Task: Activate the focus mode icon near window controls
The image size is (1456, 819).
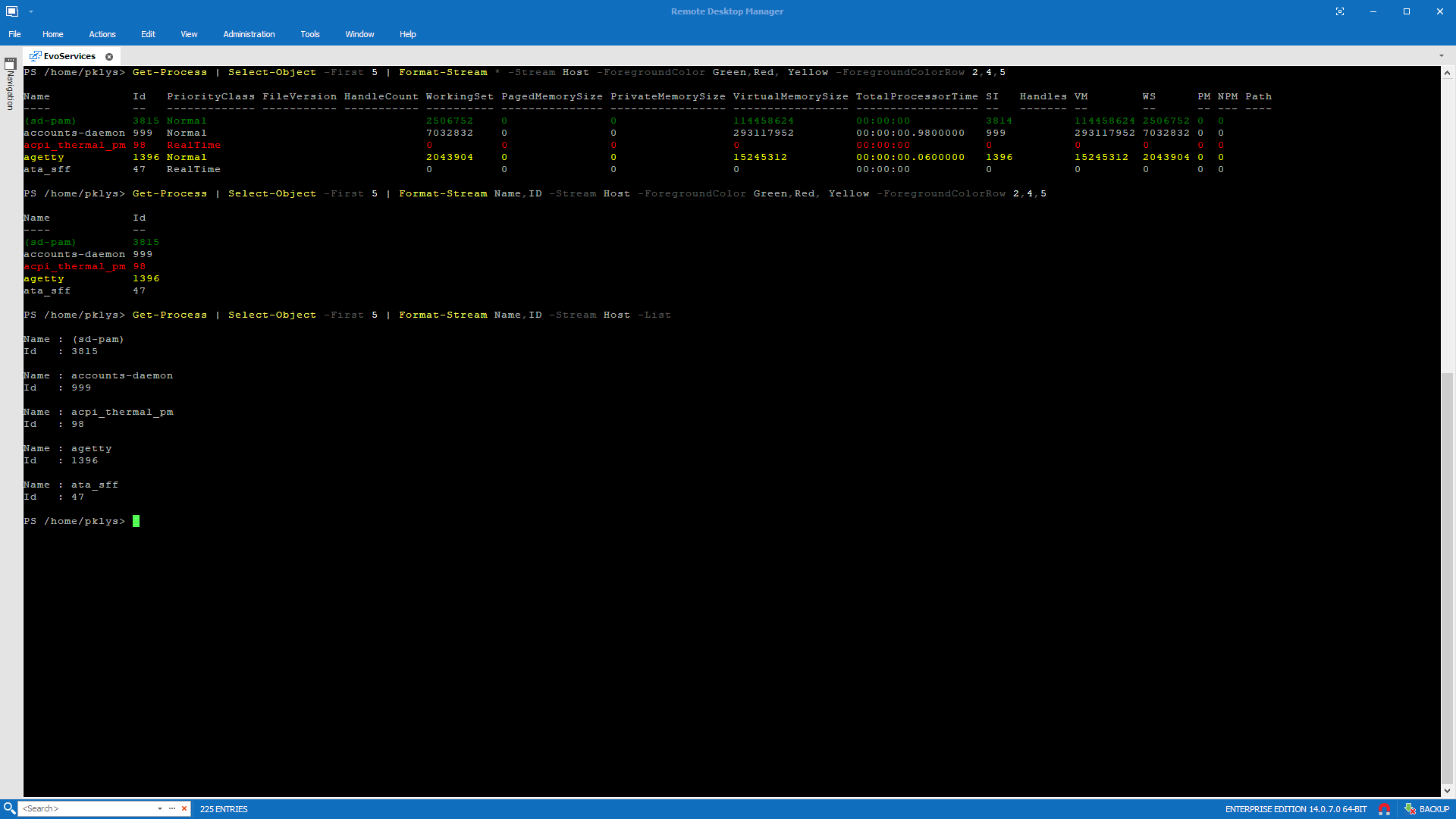Action: 1341,11
